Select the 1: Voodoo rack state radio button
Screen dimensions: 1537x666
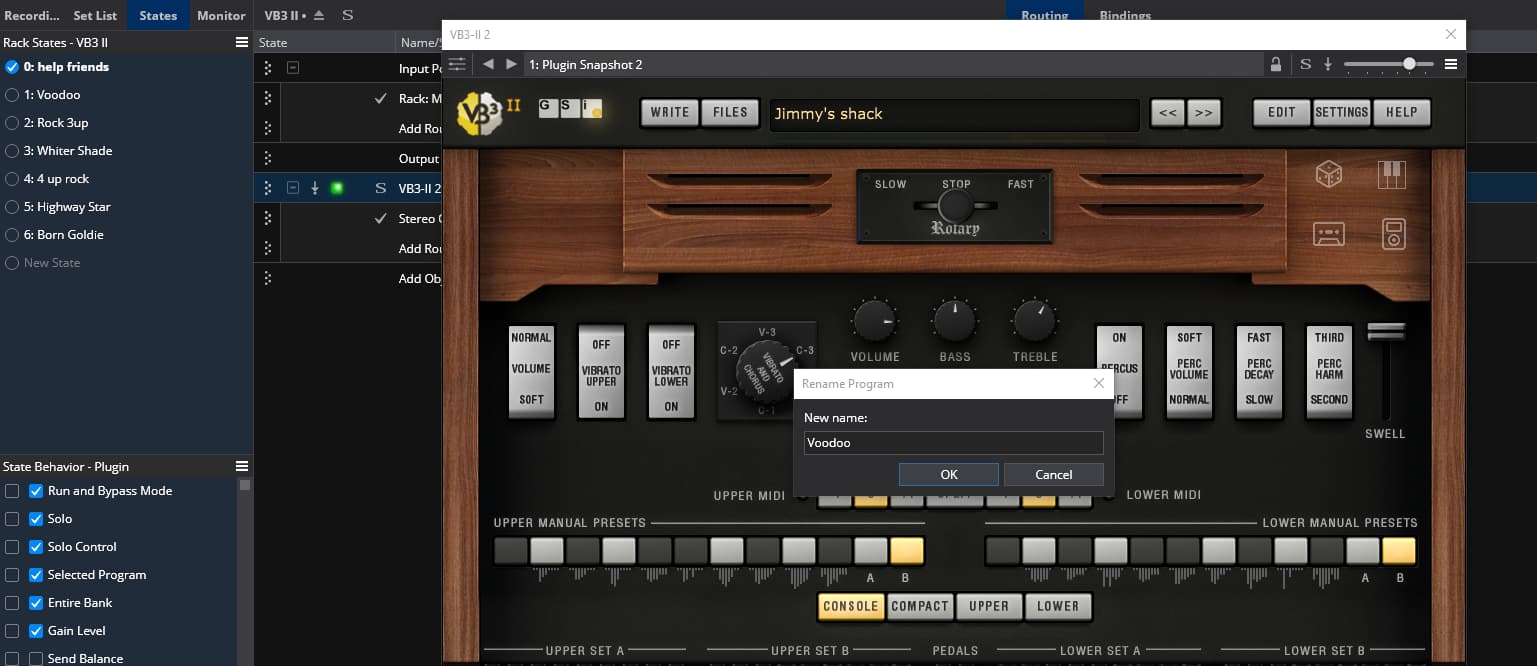click(12, 95)
